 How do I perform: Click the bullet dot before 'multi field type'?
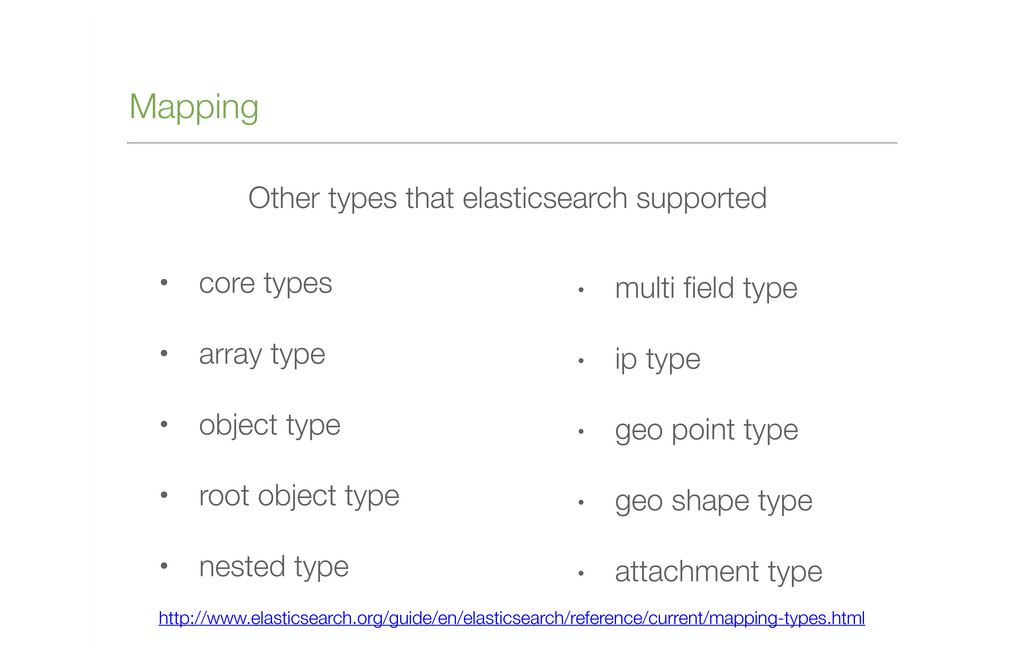click(x=581, y=289)
